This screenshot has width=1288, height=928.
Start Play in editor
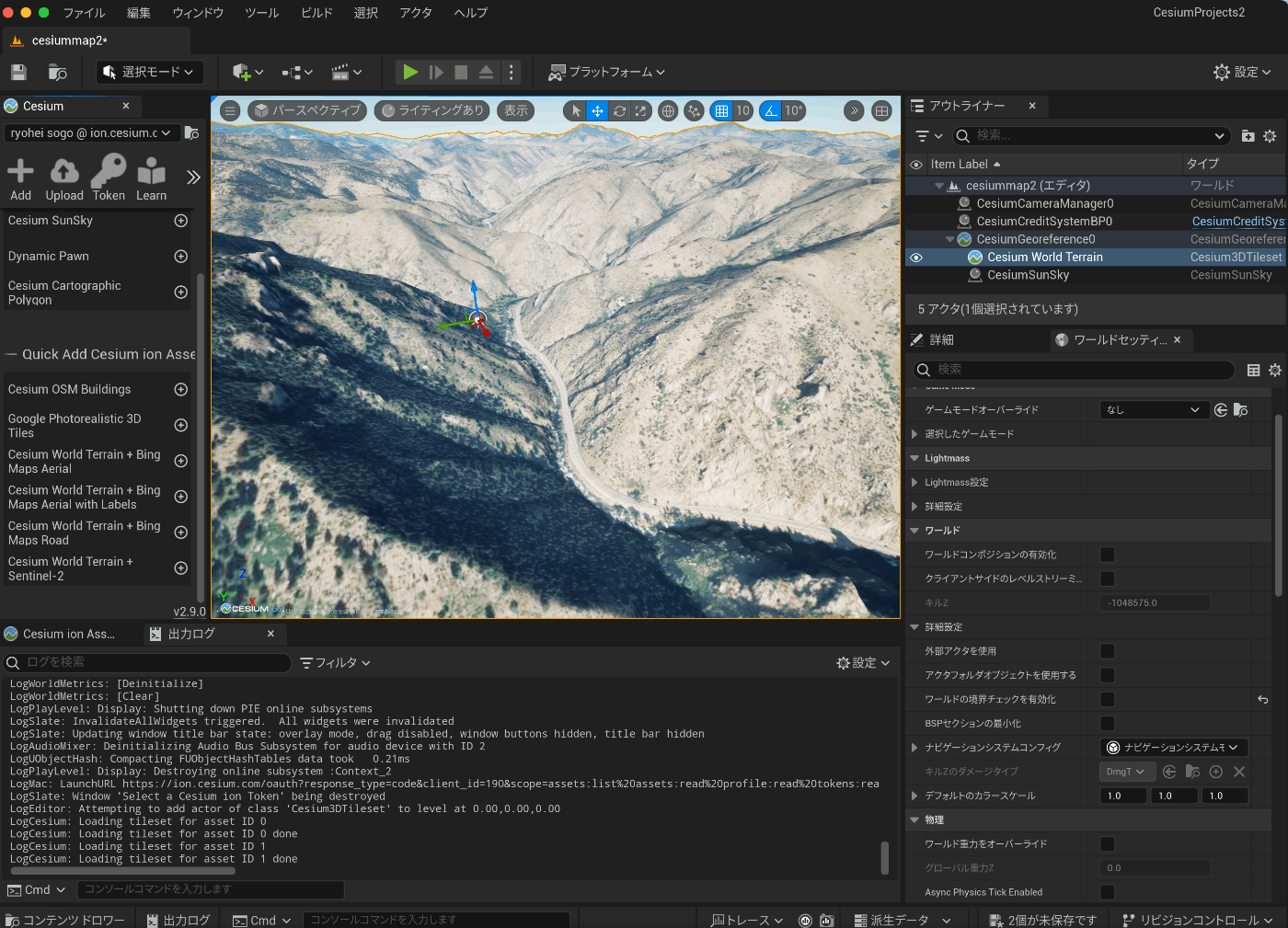click(410, 72)
